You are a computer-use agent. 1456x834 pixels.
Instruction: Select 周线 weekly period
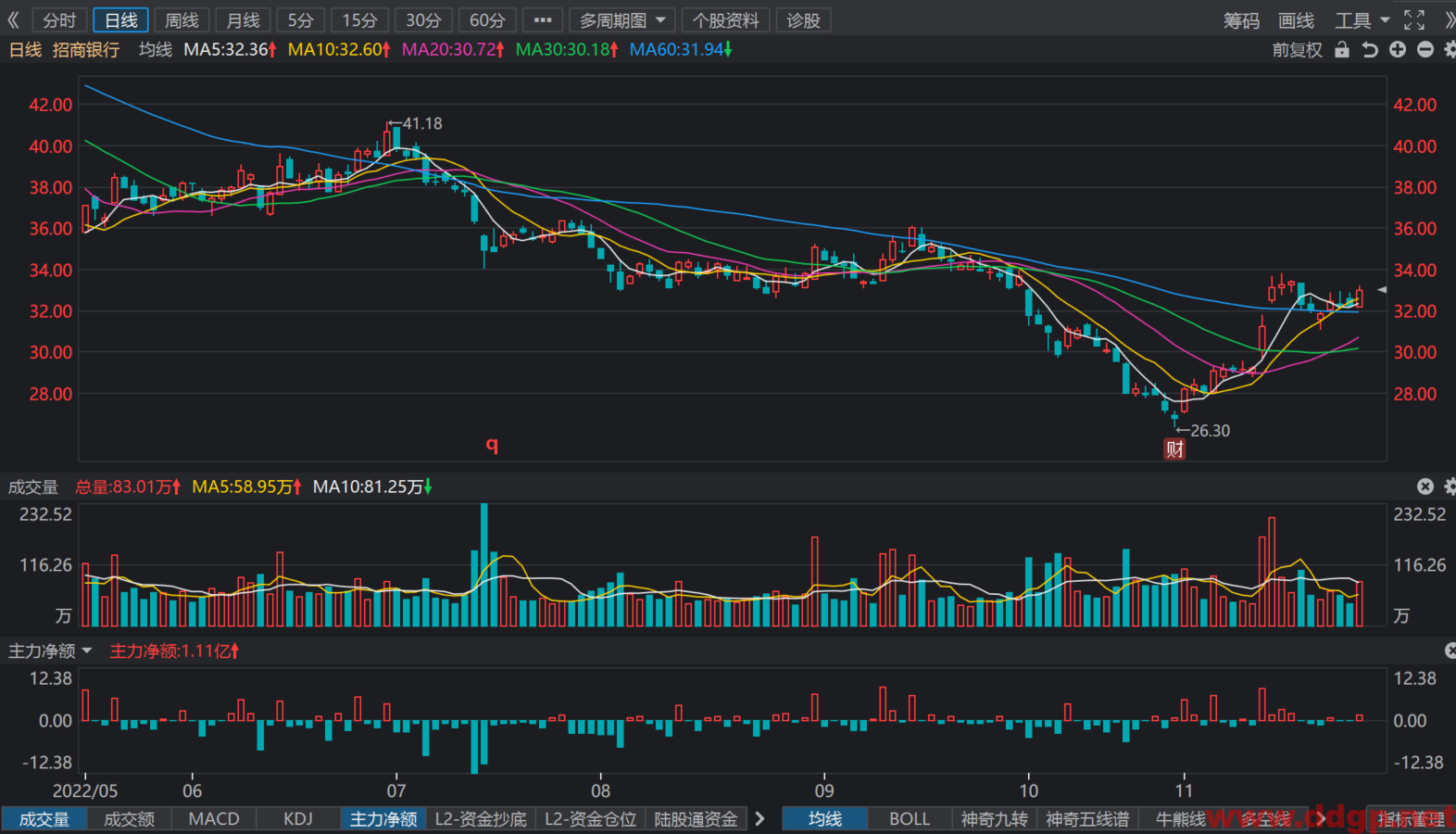pyautogui.click(x=182, y=20)
